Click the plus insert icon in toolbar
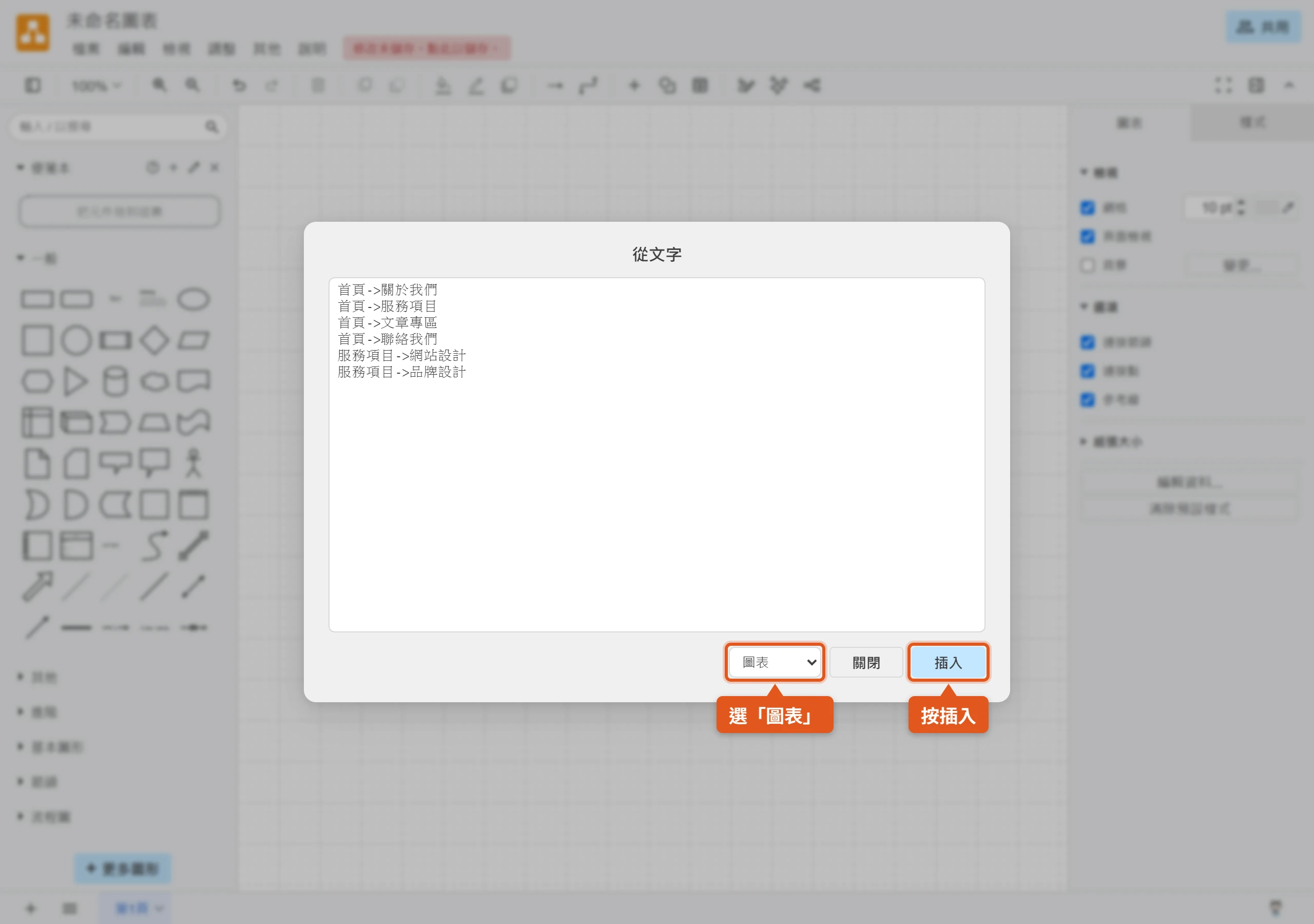Screen dimensions: 1314x924 [x=634, y=86]
